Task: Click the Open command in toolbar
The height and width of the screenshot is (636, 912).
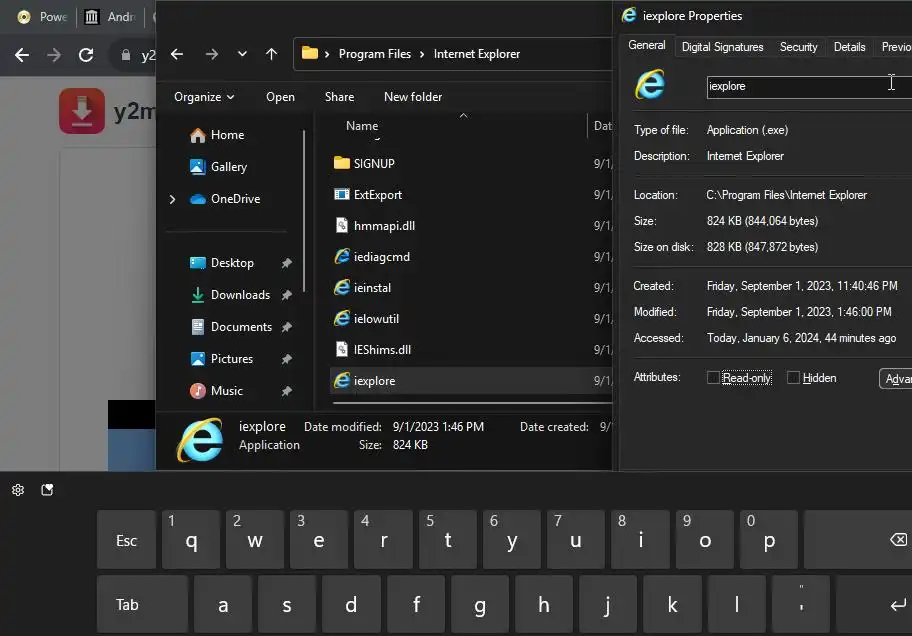Action: 280,97
